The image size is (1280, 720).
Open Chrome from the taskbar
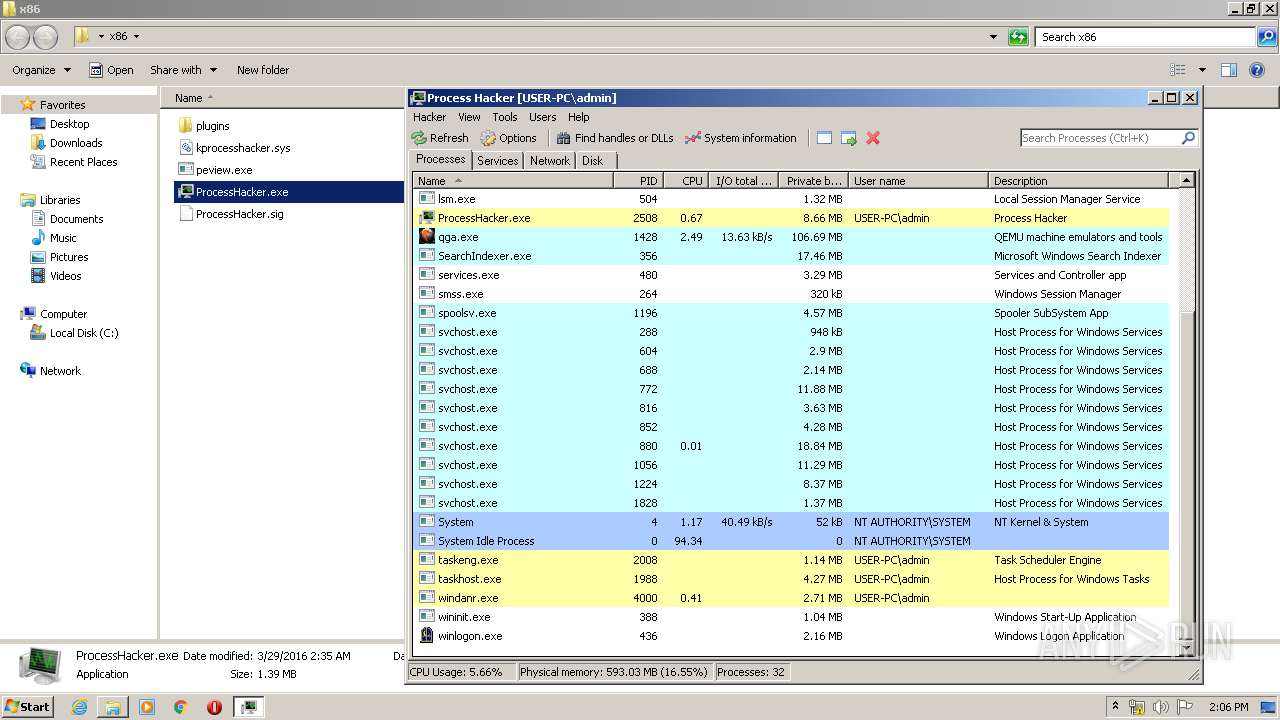[x=180, y=707]
